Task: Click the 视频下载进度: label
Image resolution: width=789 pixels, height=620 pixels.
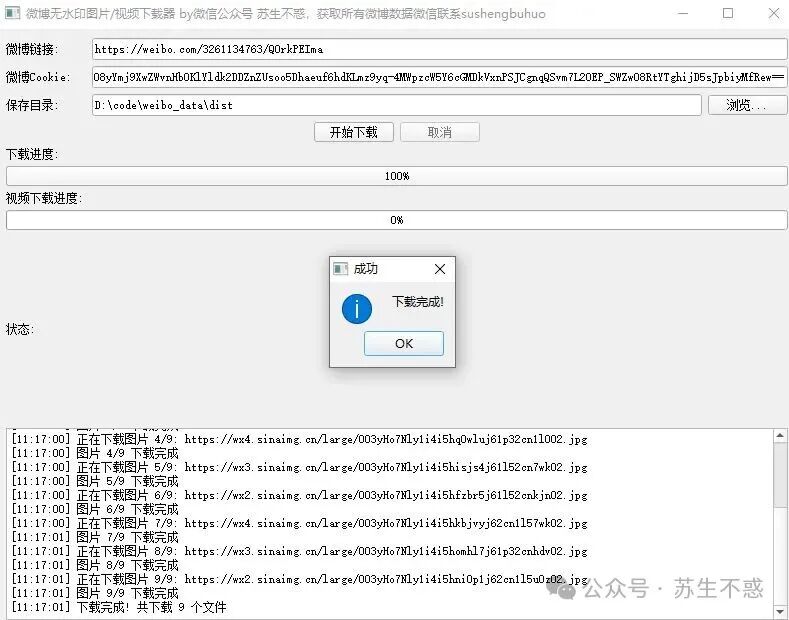Action: click(44, 198)
